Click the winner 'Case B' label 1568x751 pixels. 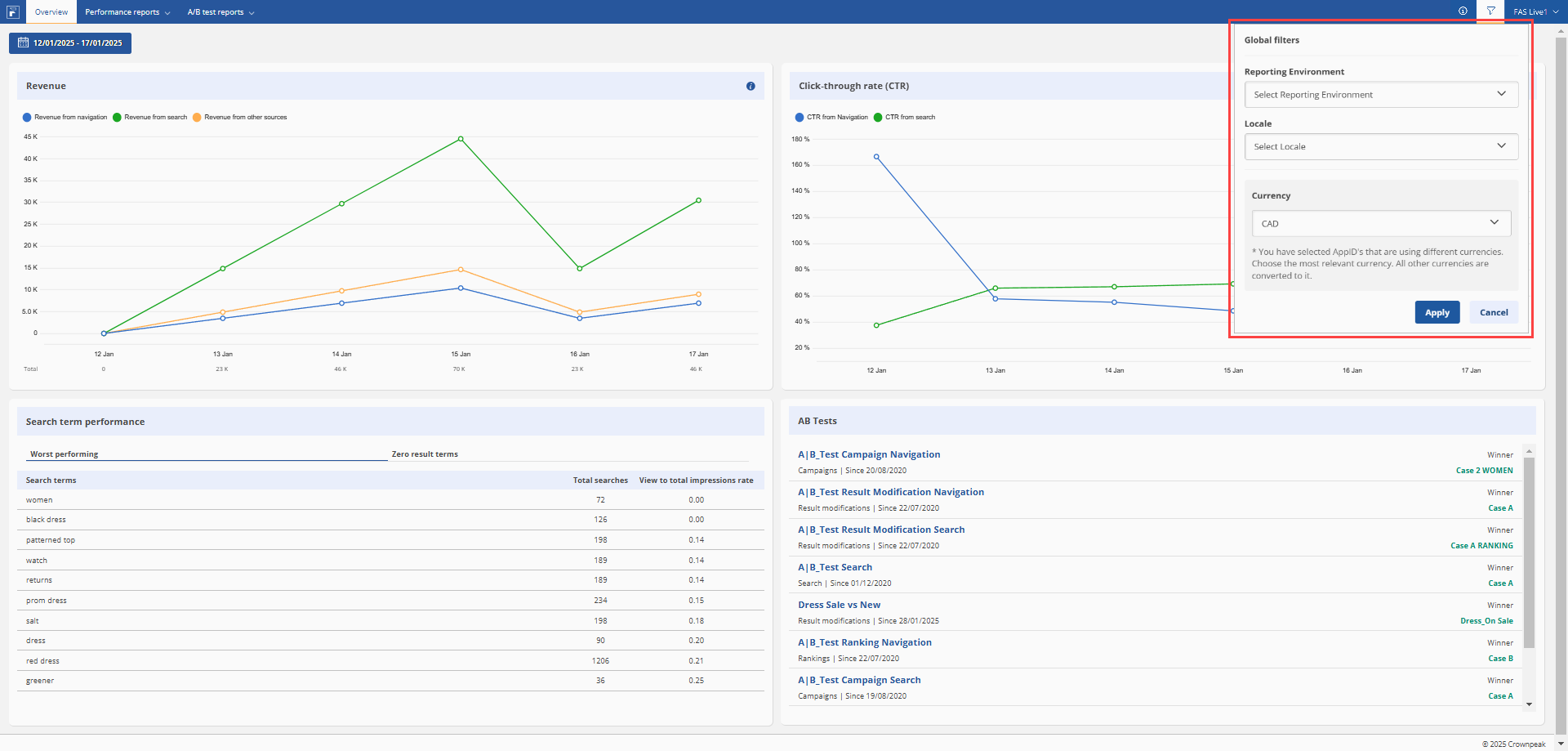click(x=1500, y=659)
